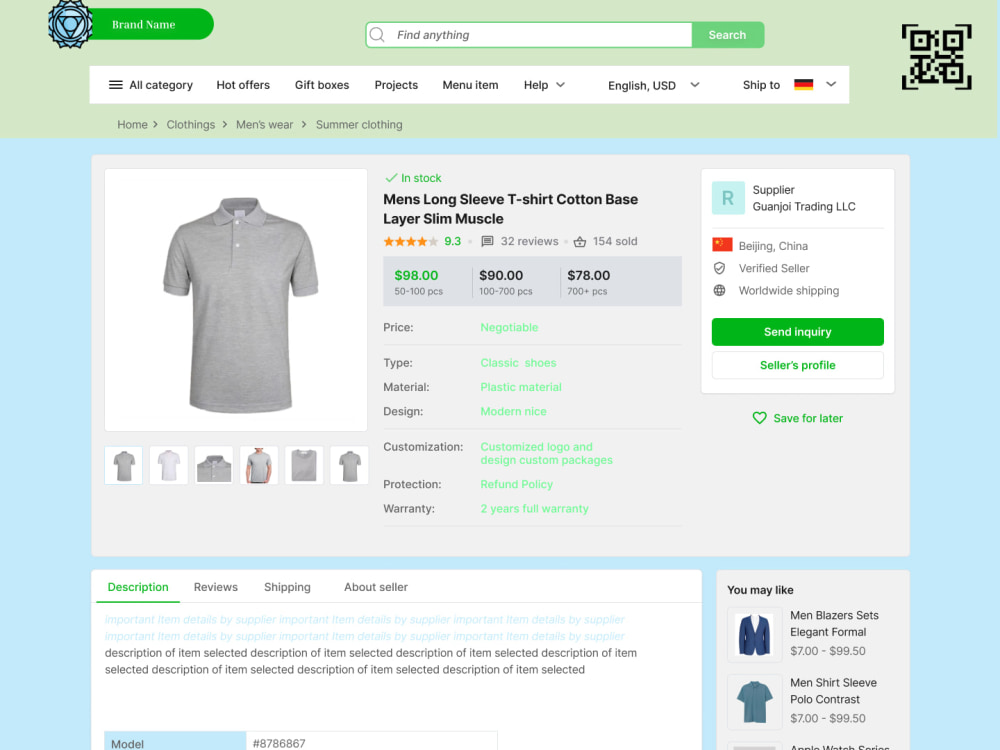The height and width of the screenshot is (750, 1000).
Task: Open the Shipping tab
Action: click(287, 587)
